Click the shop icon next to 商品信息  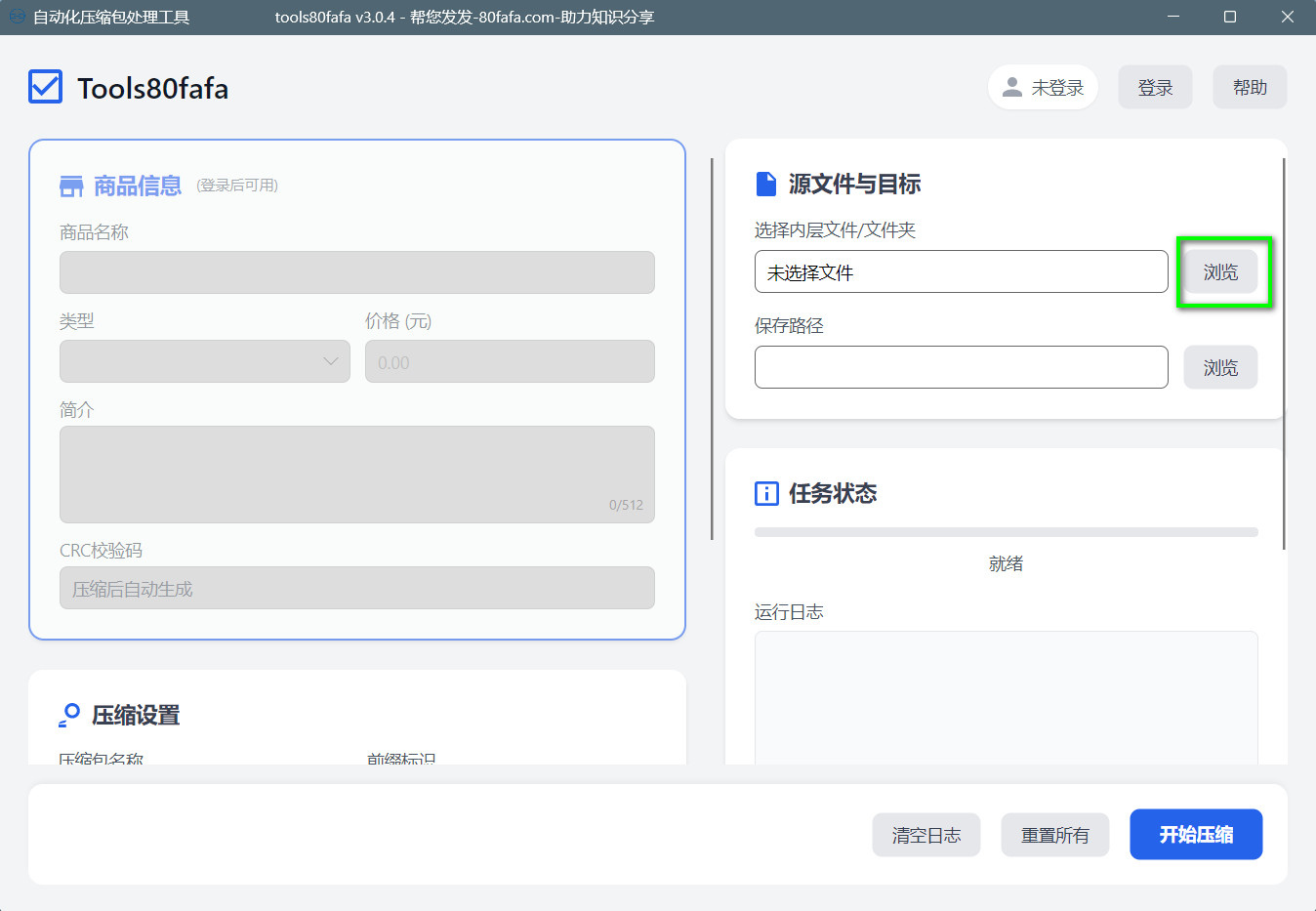pyautogui.click(x=71, y=186)
